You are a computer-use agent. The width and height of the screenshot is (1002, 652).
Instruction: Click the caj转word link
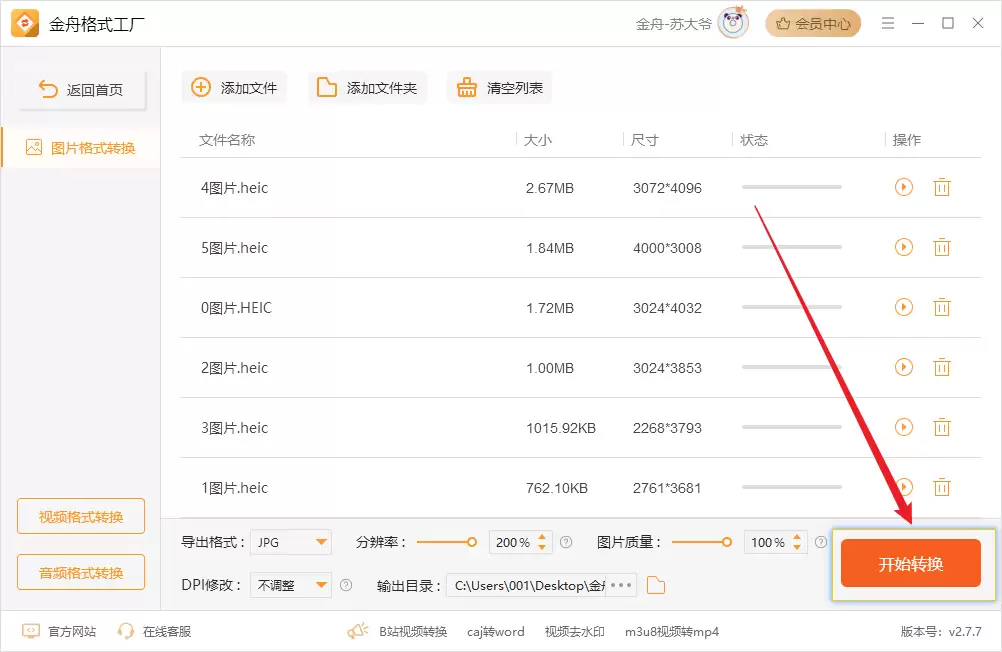point(495,632)
